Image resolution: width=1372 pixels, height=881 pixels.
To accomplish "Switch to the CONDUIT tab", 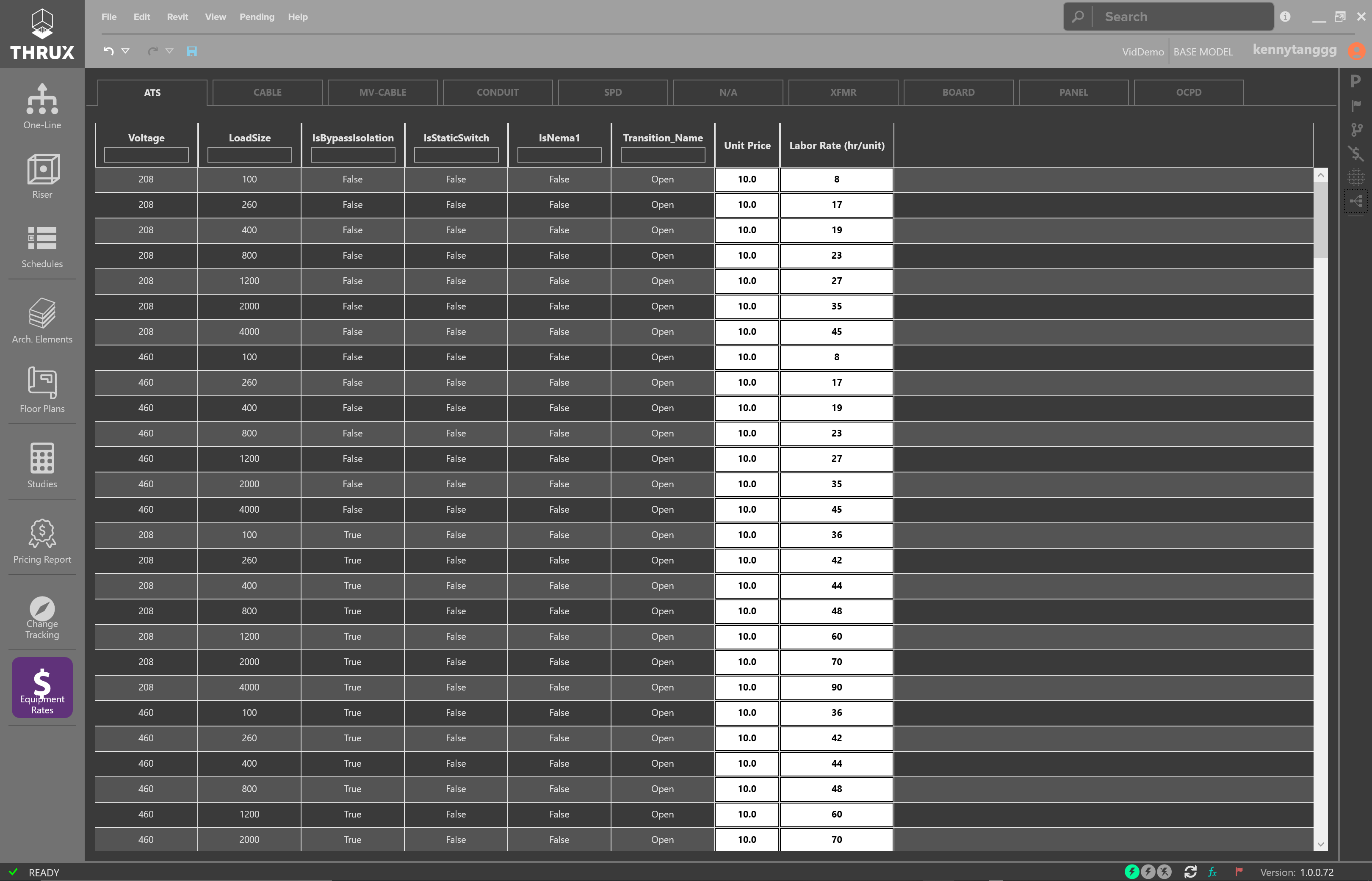I will [497, 92].
